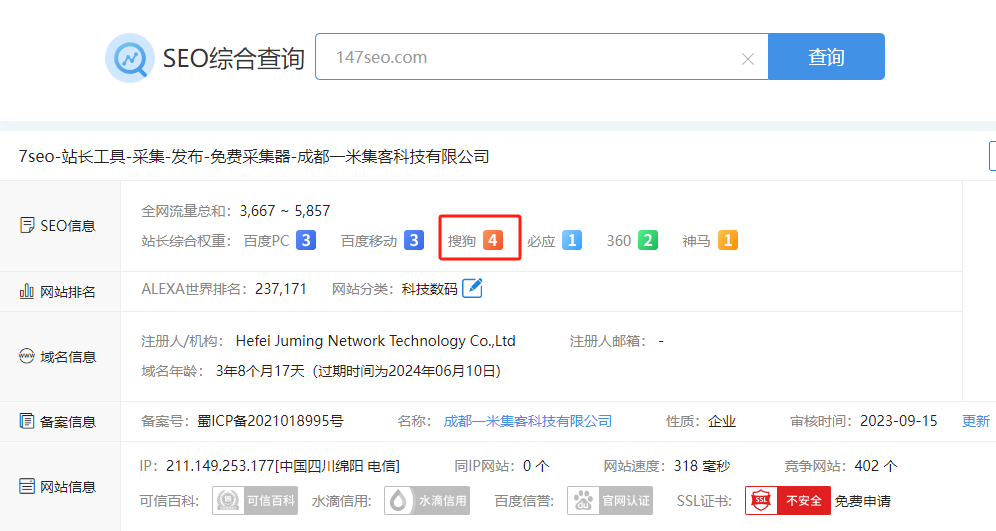Click the SEO综合查询 heading text

click(234, 58)
